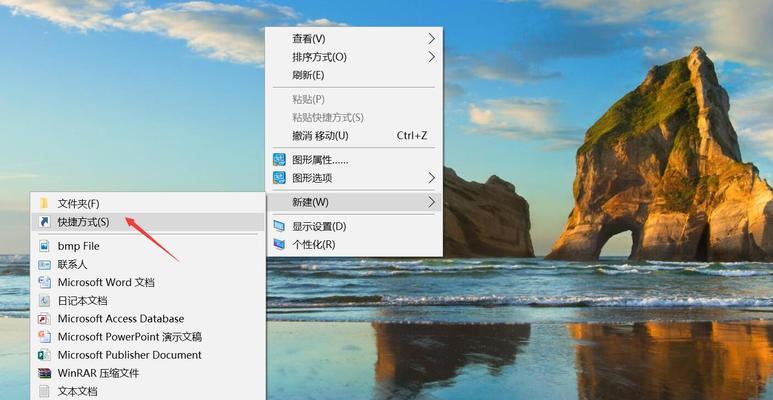The image size is (773, 400).
Task: Click the Access Database icon
Action: 44,319
